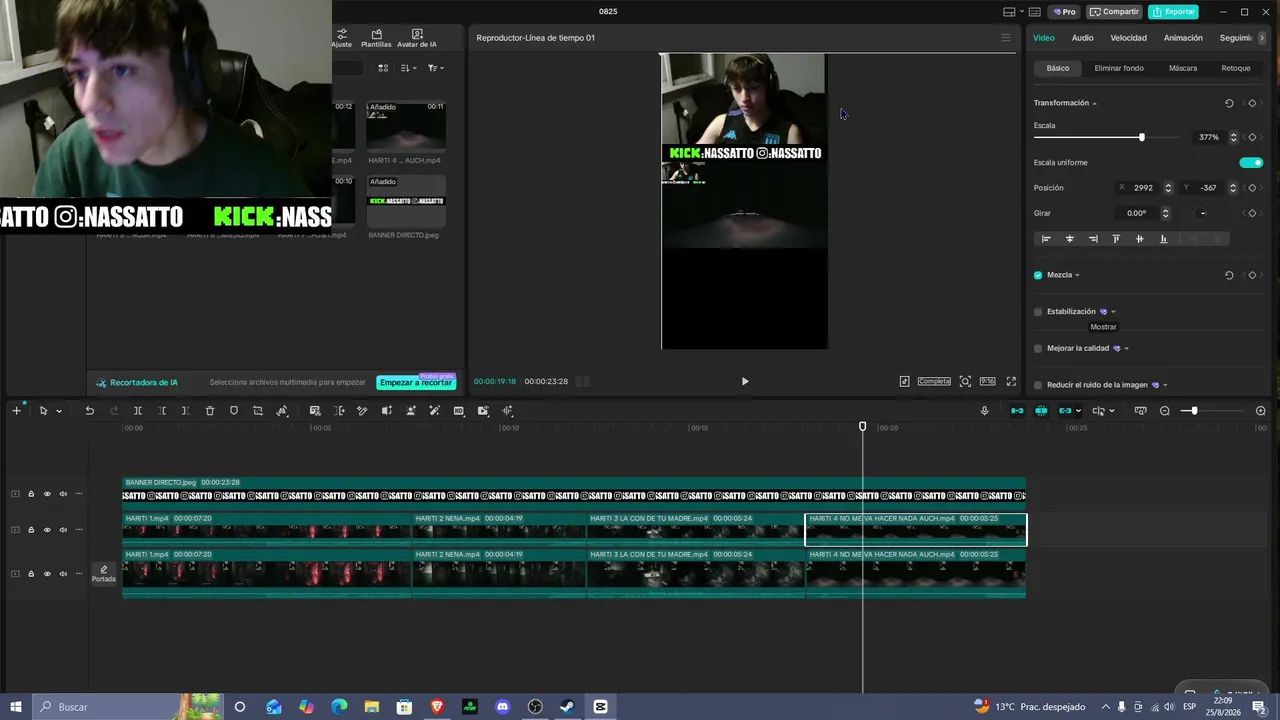
Task: Open Discord from the taskbar
Action: (502, 707)
